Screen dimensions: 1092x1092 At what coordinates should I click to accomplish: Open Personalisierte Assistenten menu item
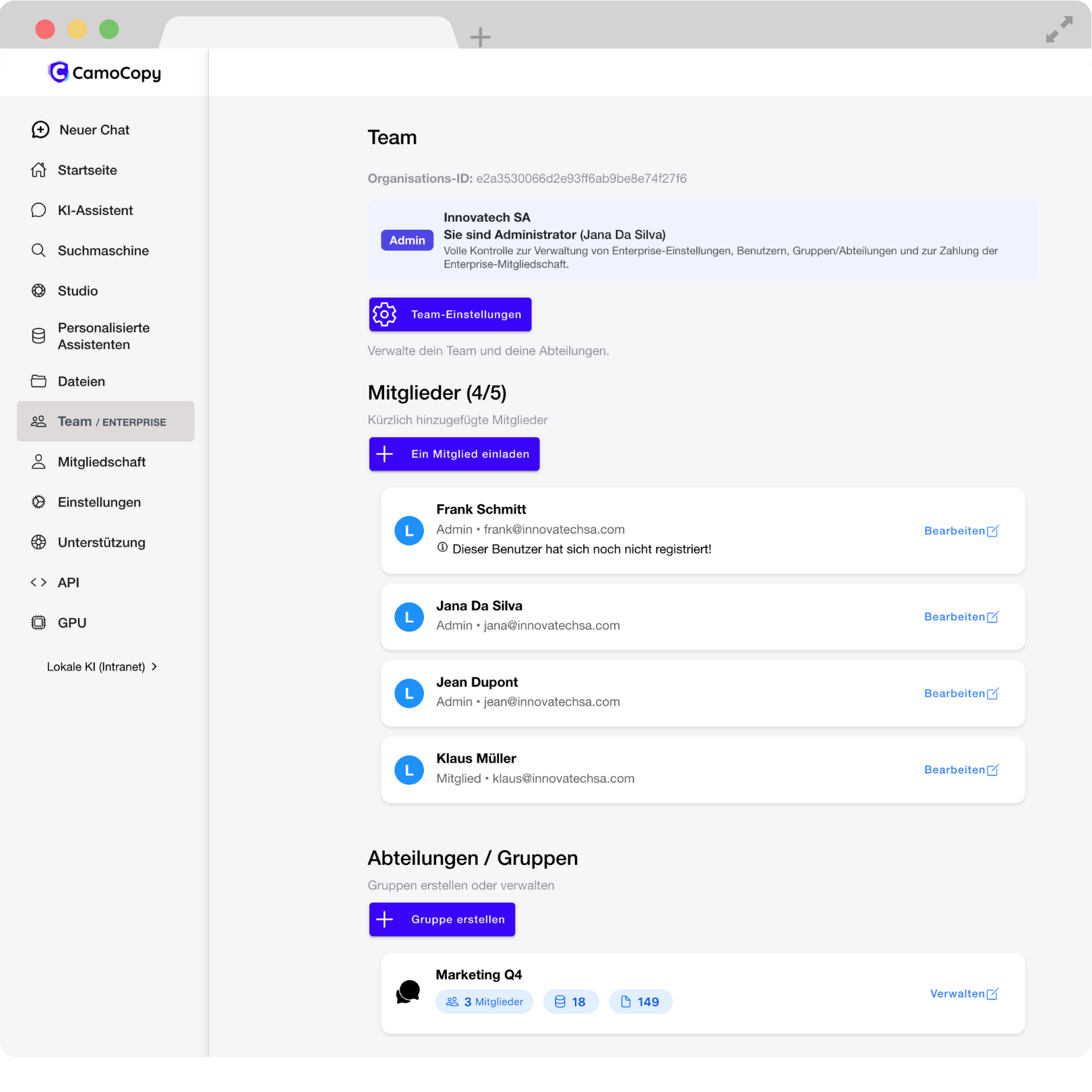click(x=103, y=336)
